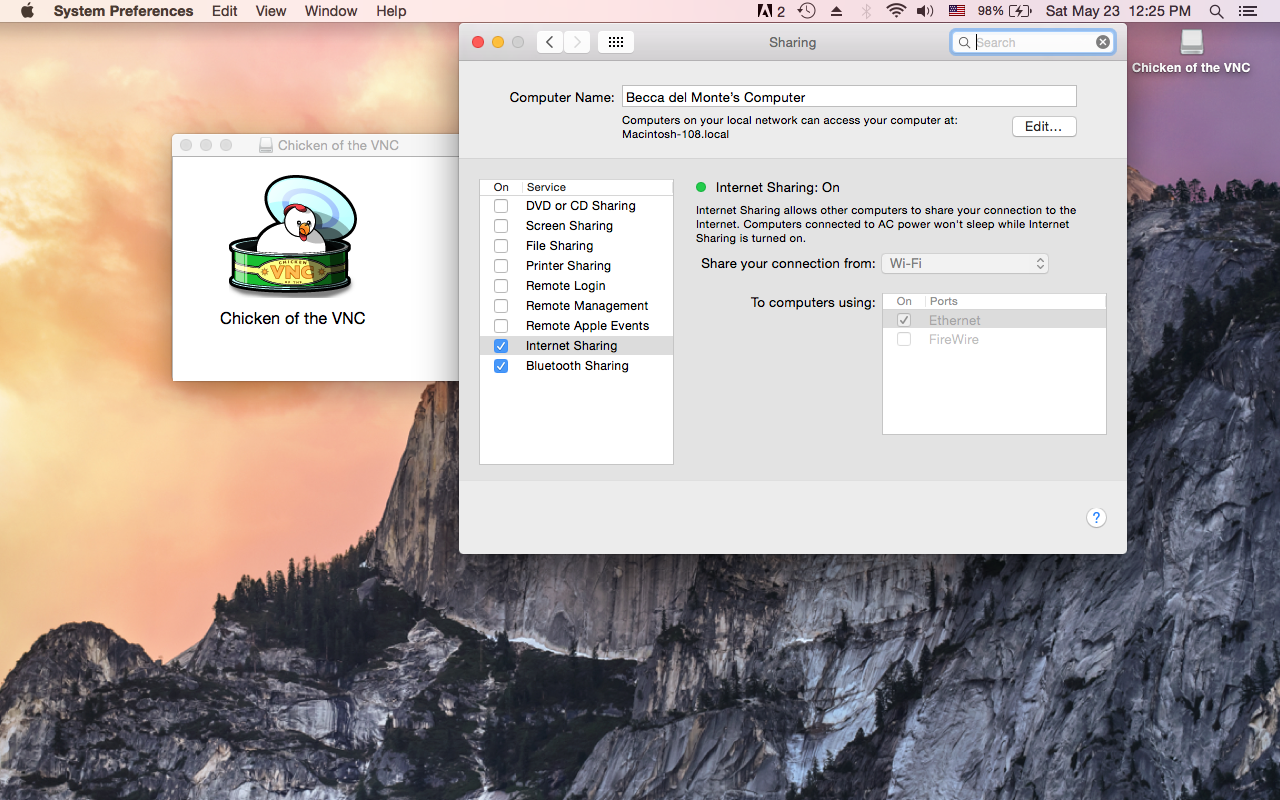Viewport: 1280px width, 800px height.
Task: Open the View menu
Action: coord(271,11)
